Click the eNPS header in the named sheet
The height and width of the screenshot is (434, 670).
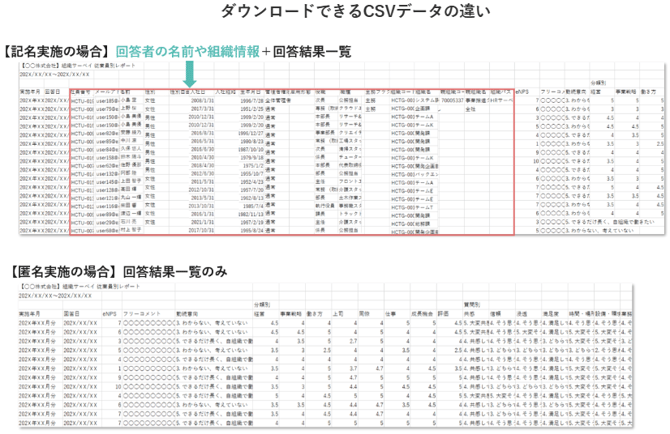[x=522, y=92]
